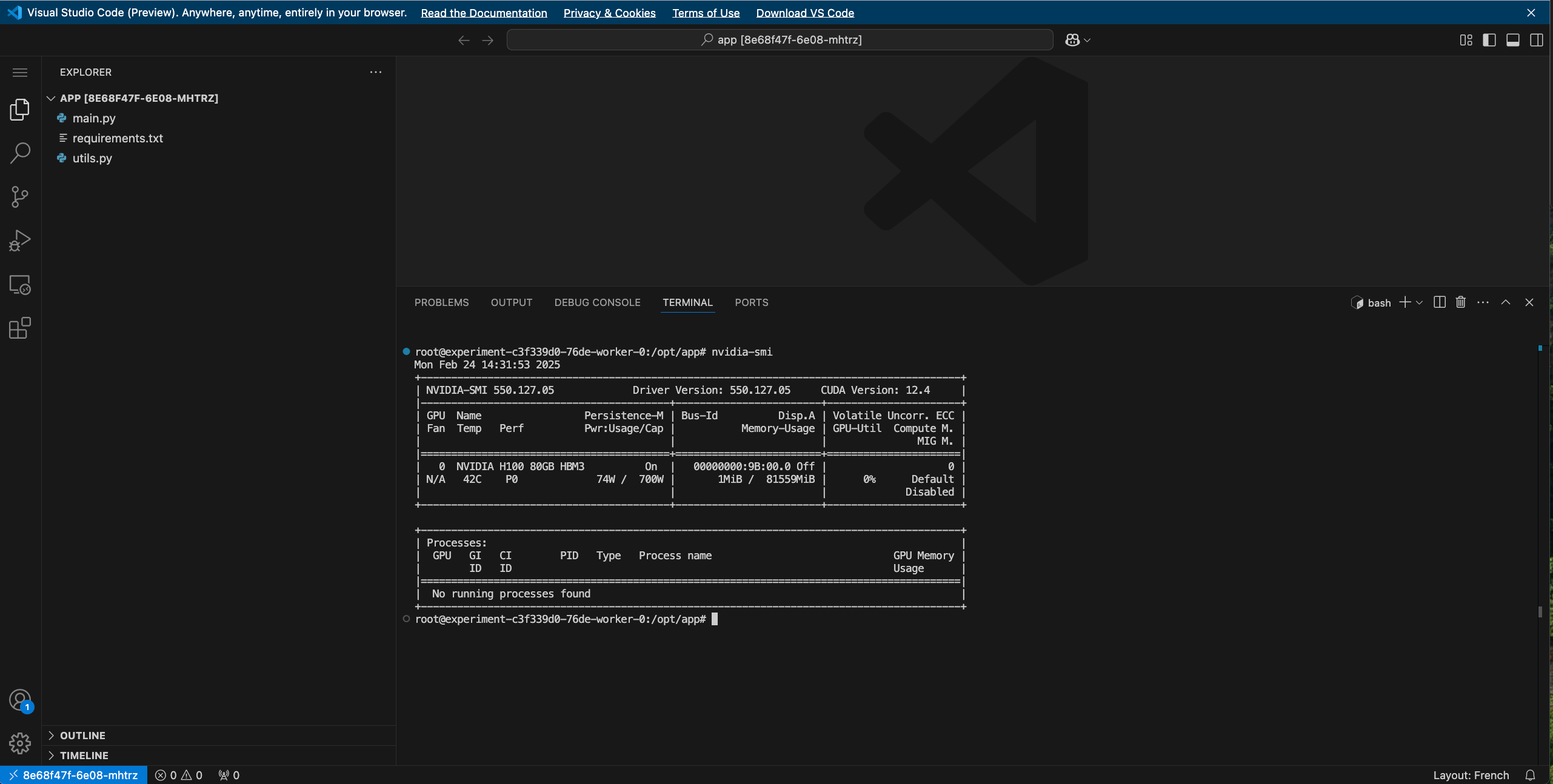Maximize the terminal panel size
The image size is (1553, 784).
coord(1506,302)
